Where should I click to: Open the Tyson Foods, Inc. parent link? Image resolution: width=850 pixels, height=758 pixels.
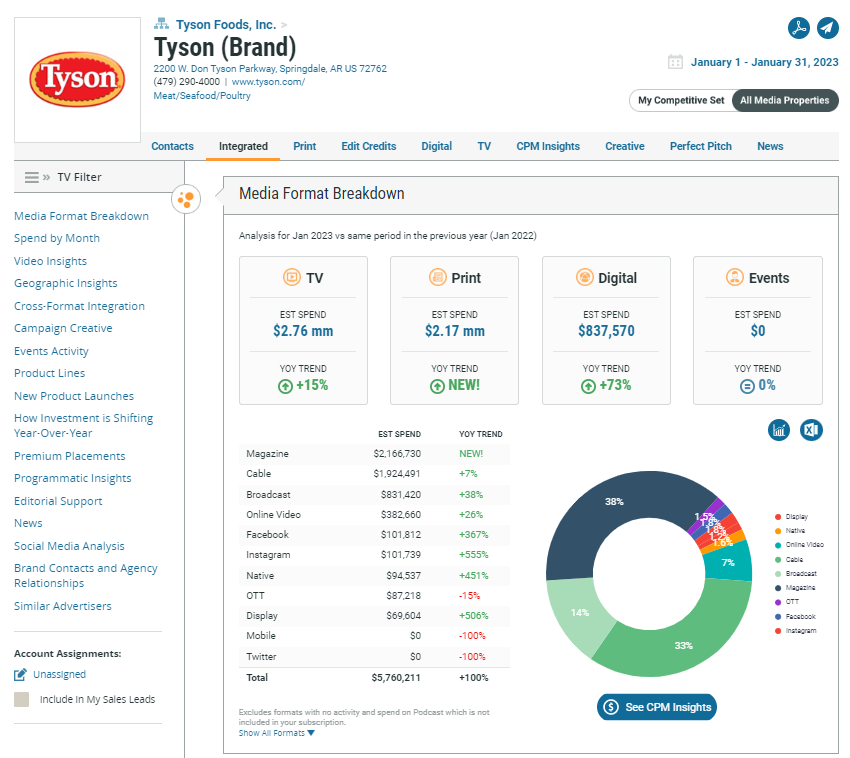[226, 24]
